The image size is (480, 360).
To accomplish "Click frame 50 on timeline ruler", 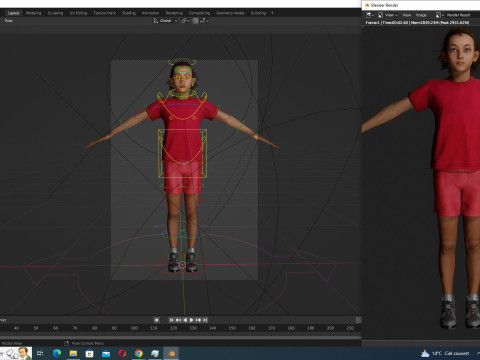I will coord(36,328).
